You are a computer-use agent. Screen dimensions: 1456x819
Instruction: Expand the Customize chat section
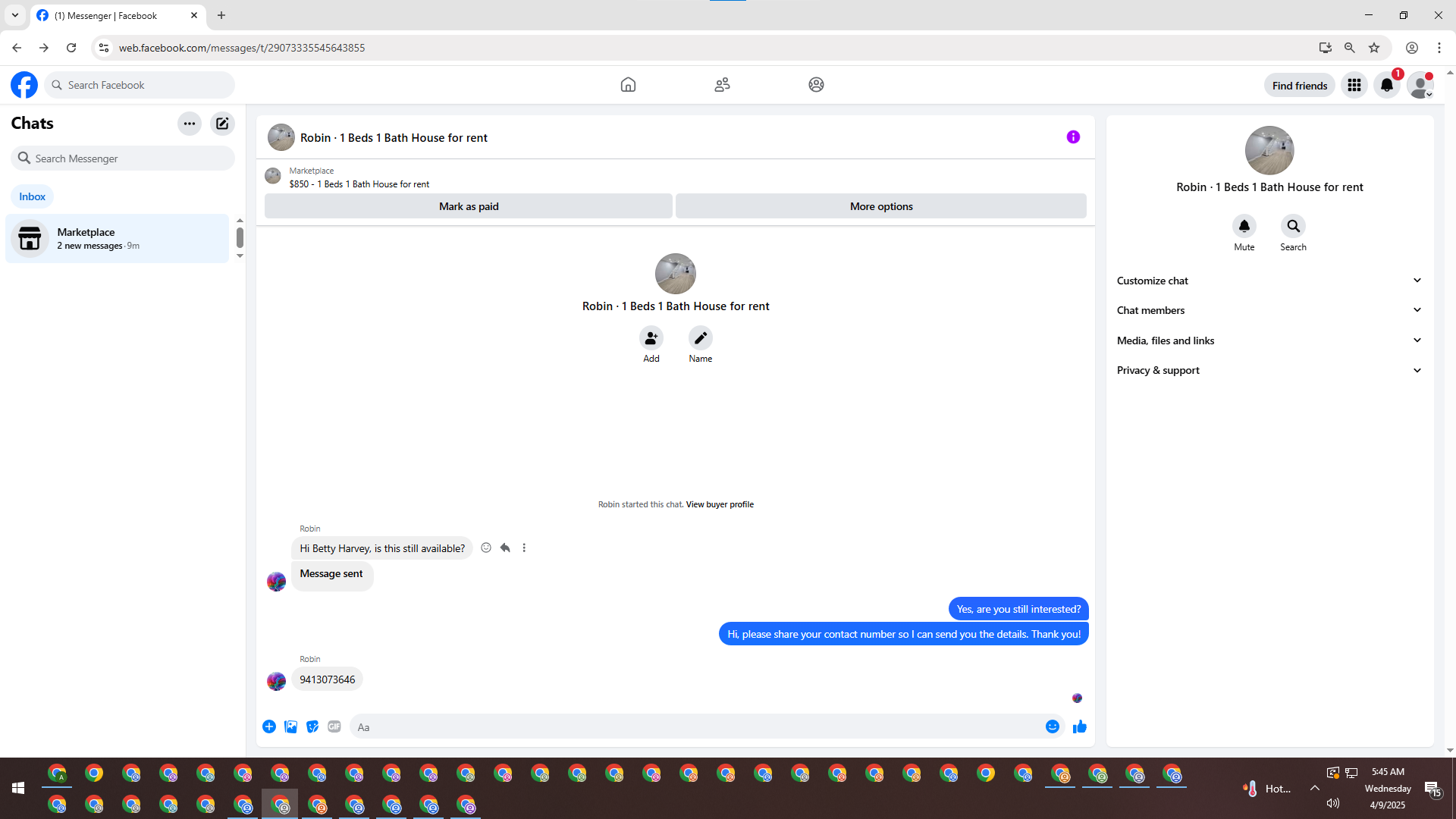pyautogui.click(x=1269, y=281)
